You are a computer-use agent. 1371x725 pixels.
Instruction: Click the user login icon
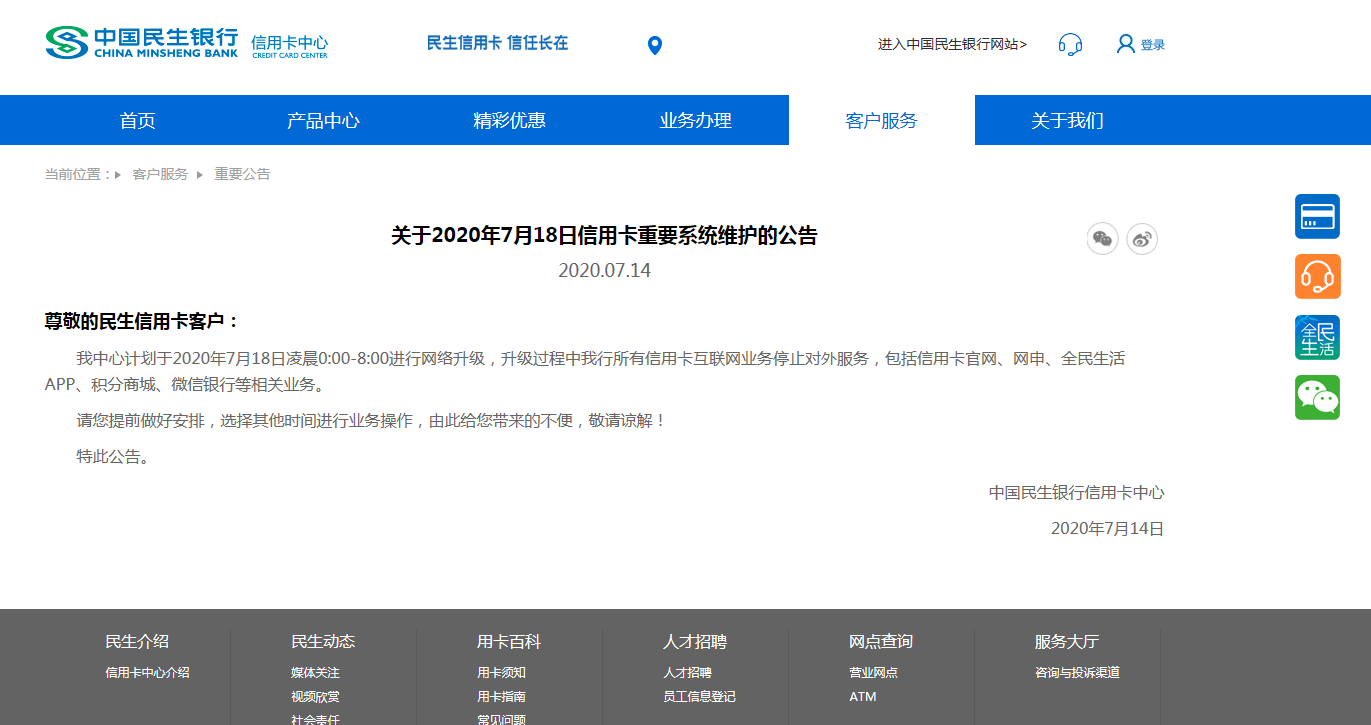(x=1126, y=44)
